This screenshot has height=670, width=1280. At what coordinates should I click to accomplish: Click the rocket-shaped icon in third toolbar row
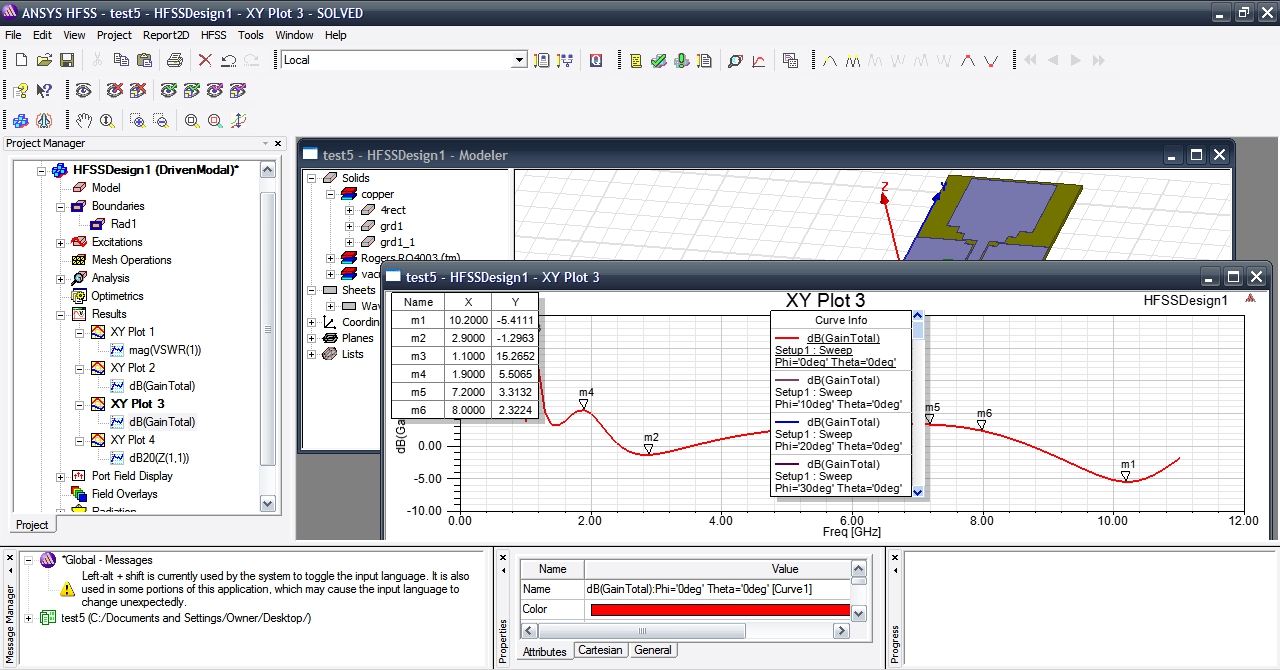coord(44,121)
